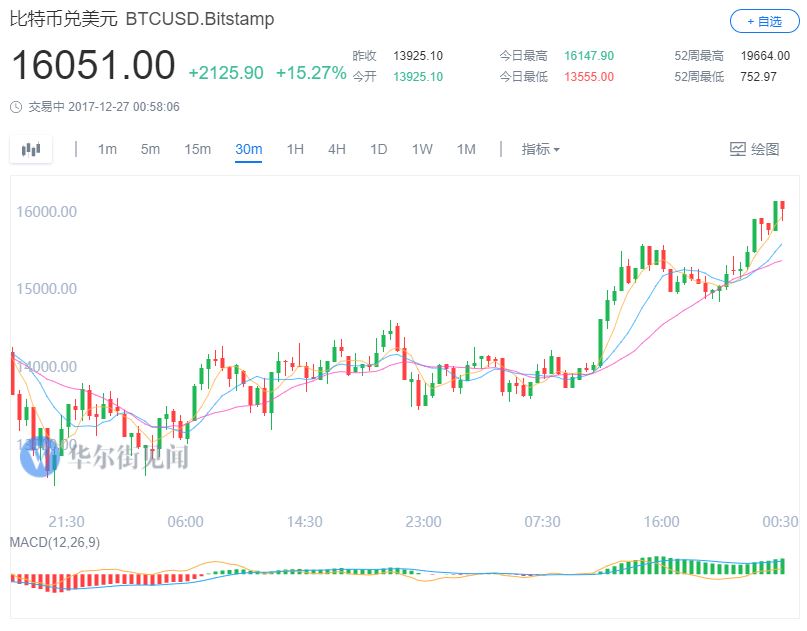
Task: Select the 30m interval tab
Action: [x=249, y=149]
